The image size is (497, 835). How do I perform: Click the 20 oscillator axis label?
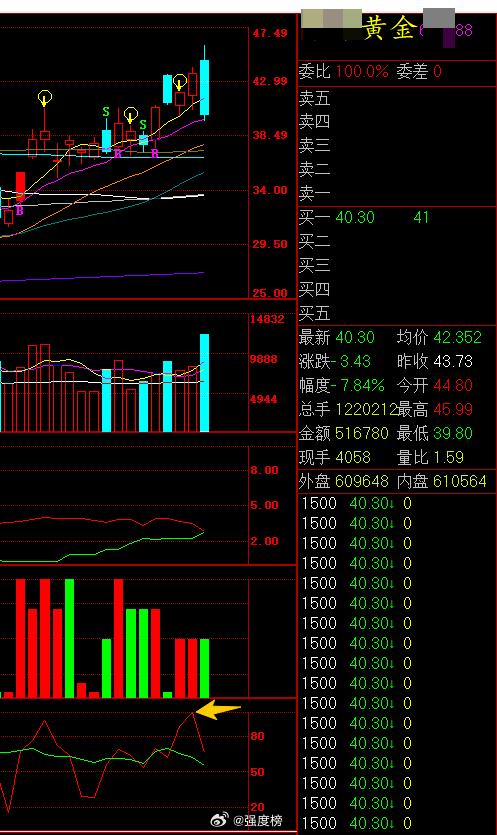pyautogui.click(x=257, y=807)
